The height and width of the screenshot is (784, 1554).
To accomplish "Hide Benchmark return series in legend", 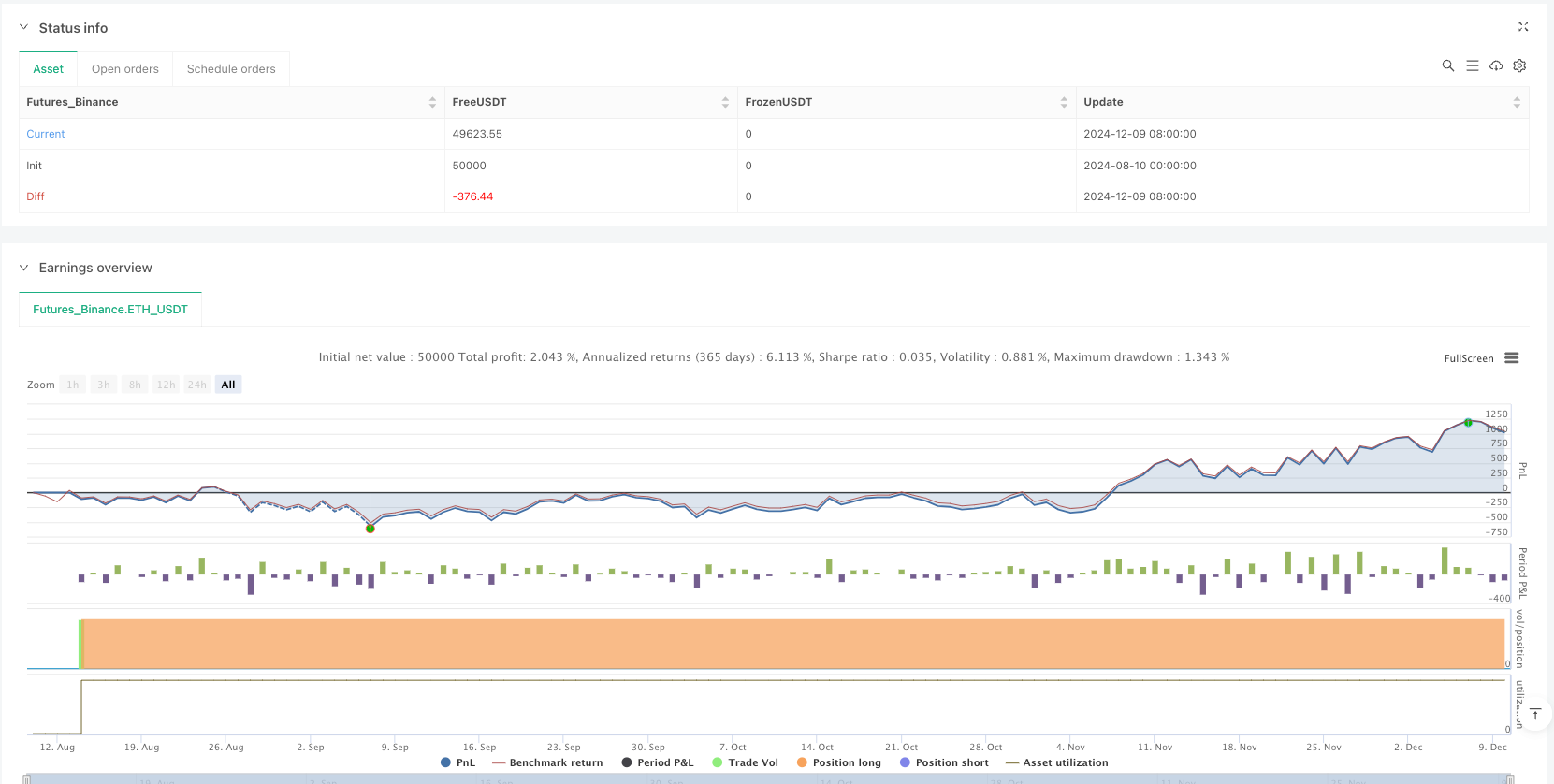I will 547,762.
